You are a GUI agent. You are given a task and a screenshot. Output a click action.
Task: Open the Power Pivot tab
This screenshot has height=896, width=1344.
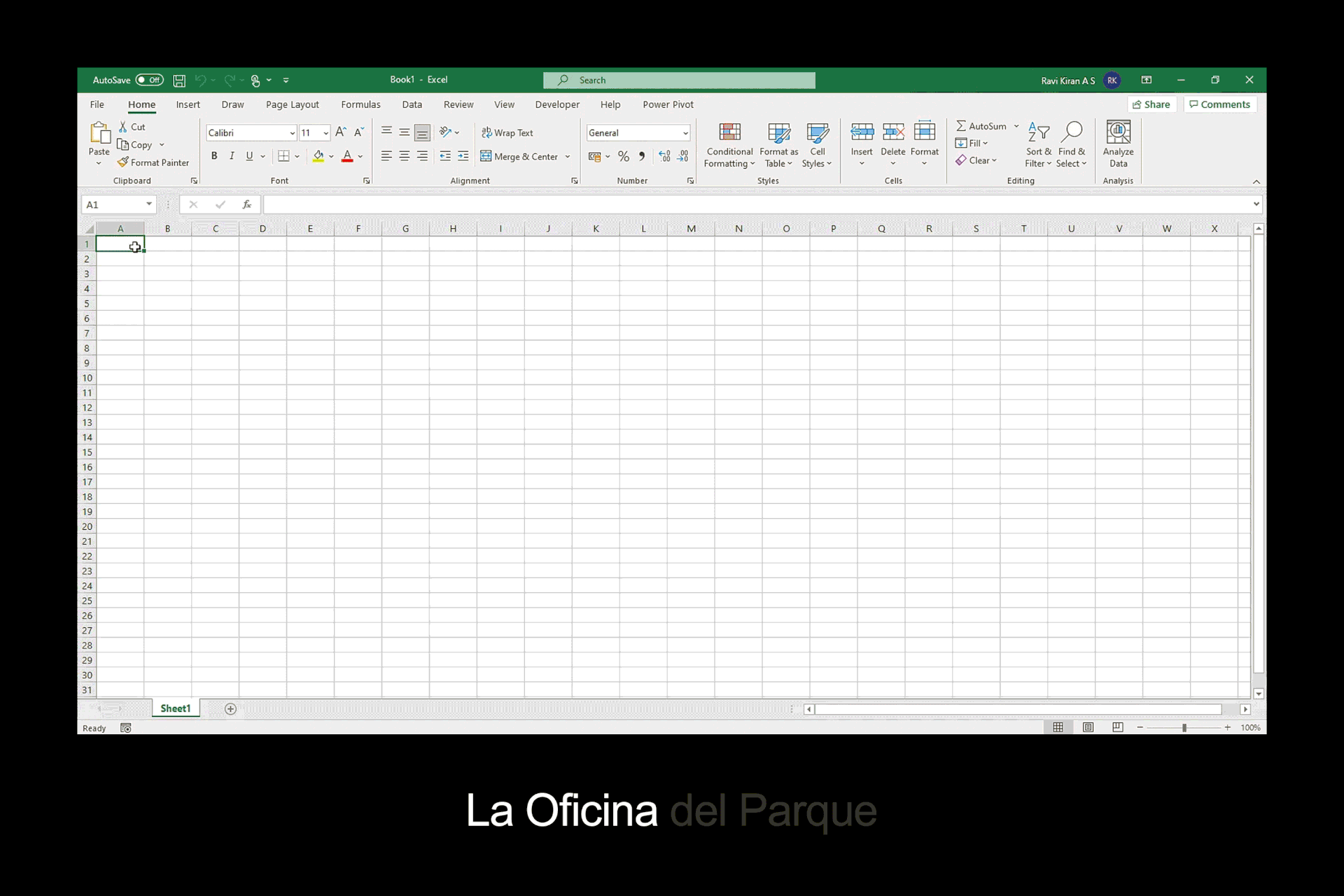pyautogui.click(x=668, y=104)
